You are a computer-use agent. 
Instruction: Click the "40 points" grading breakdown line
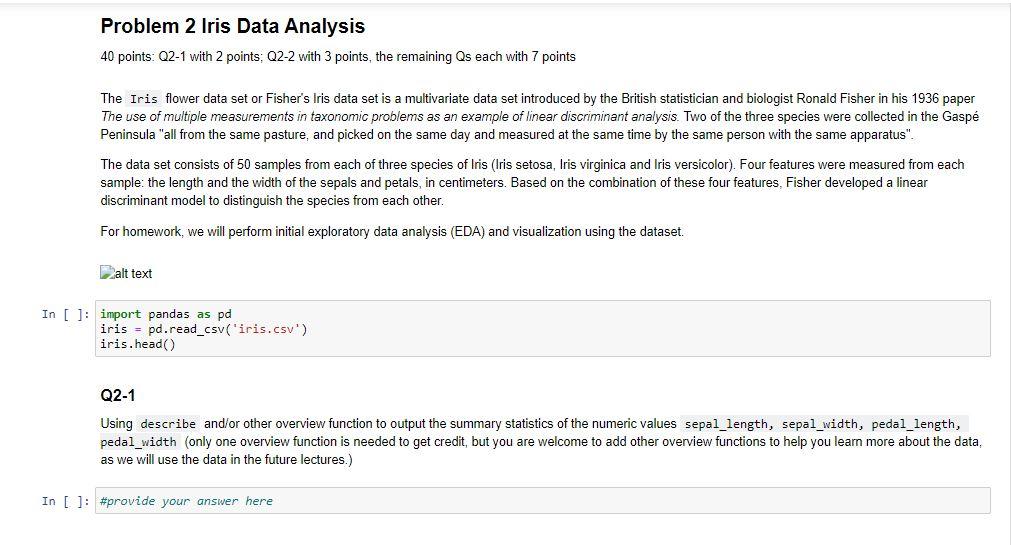click(338, 57)
